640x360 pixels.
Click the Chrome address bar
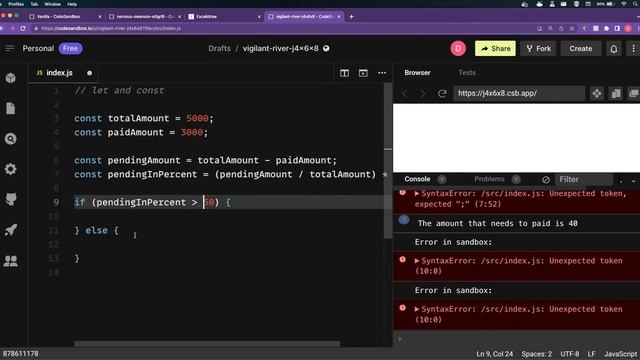click(x=282, y=29)
